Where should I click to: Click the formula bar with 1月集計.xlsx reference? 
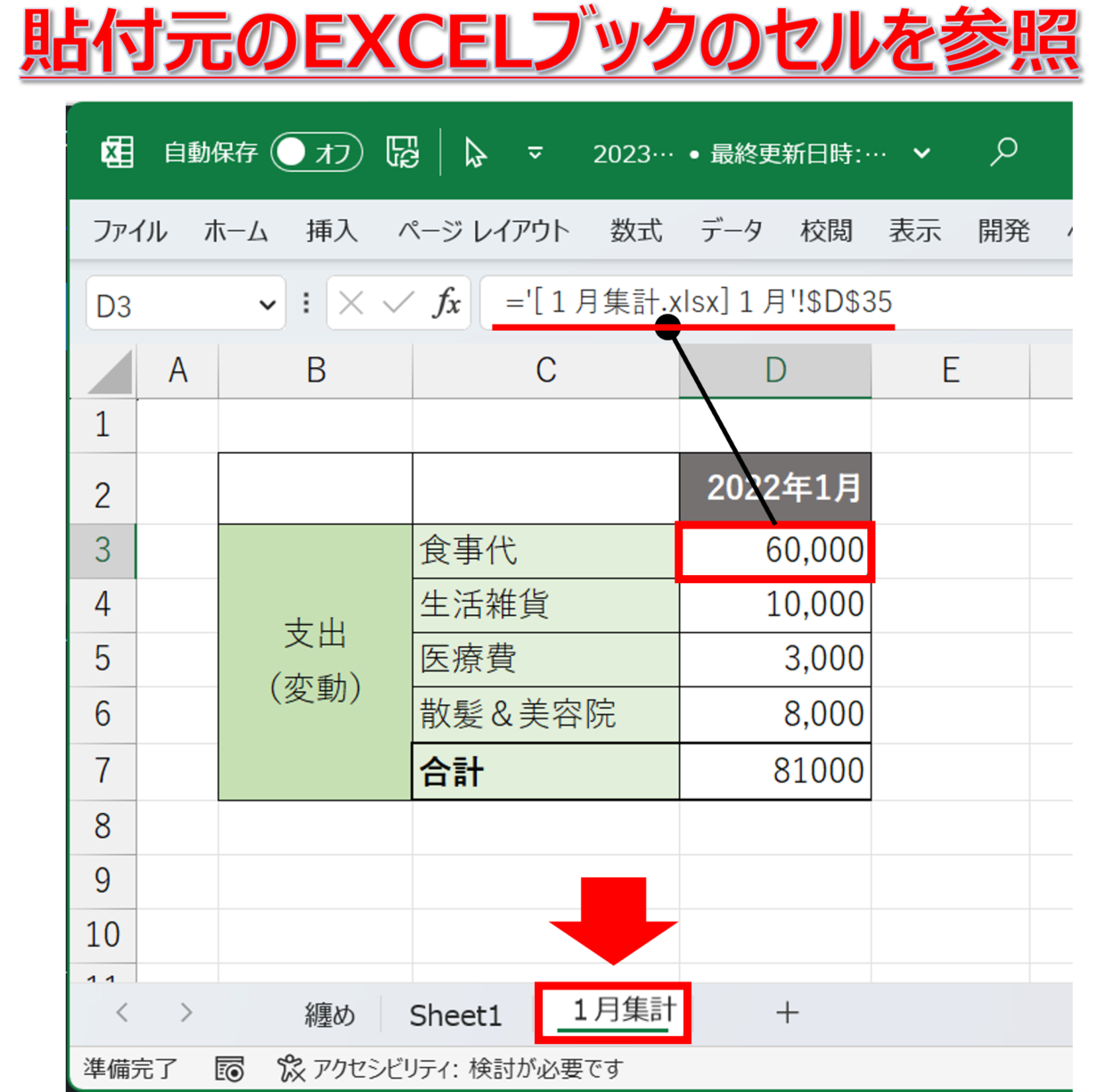[x=776, y=303]
